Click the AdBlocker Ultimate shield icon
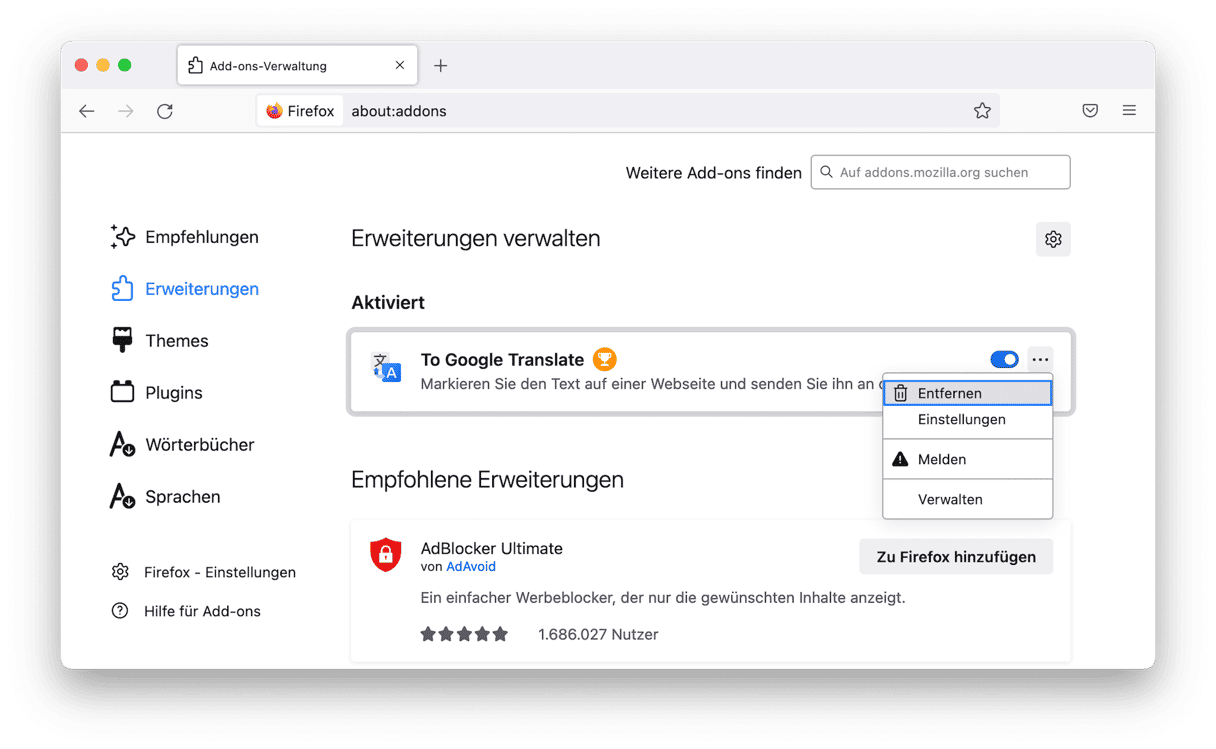This screenshot has width=1216, height=749. click(386, 555)
